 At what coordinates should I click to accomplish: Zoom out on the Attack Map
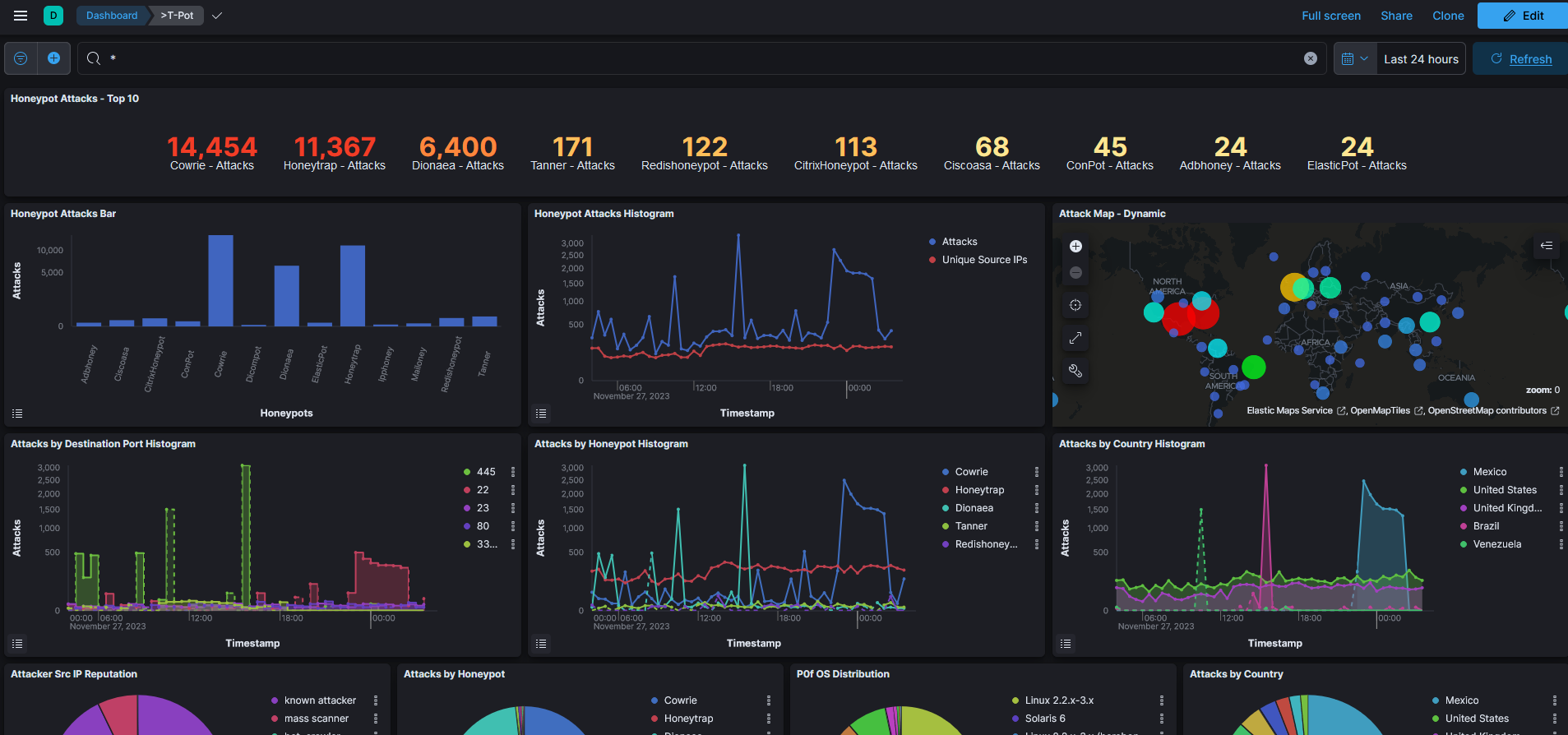1075,272
